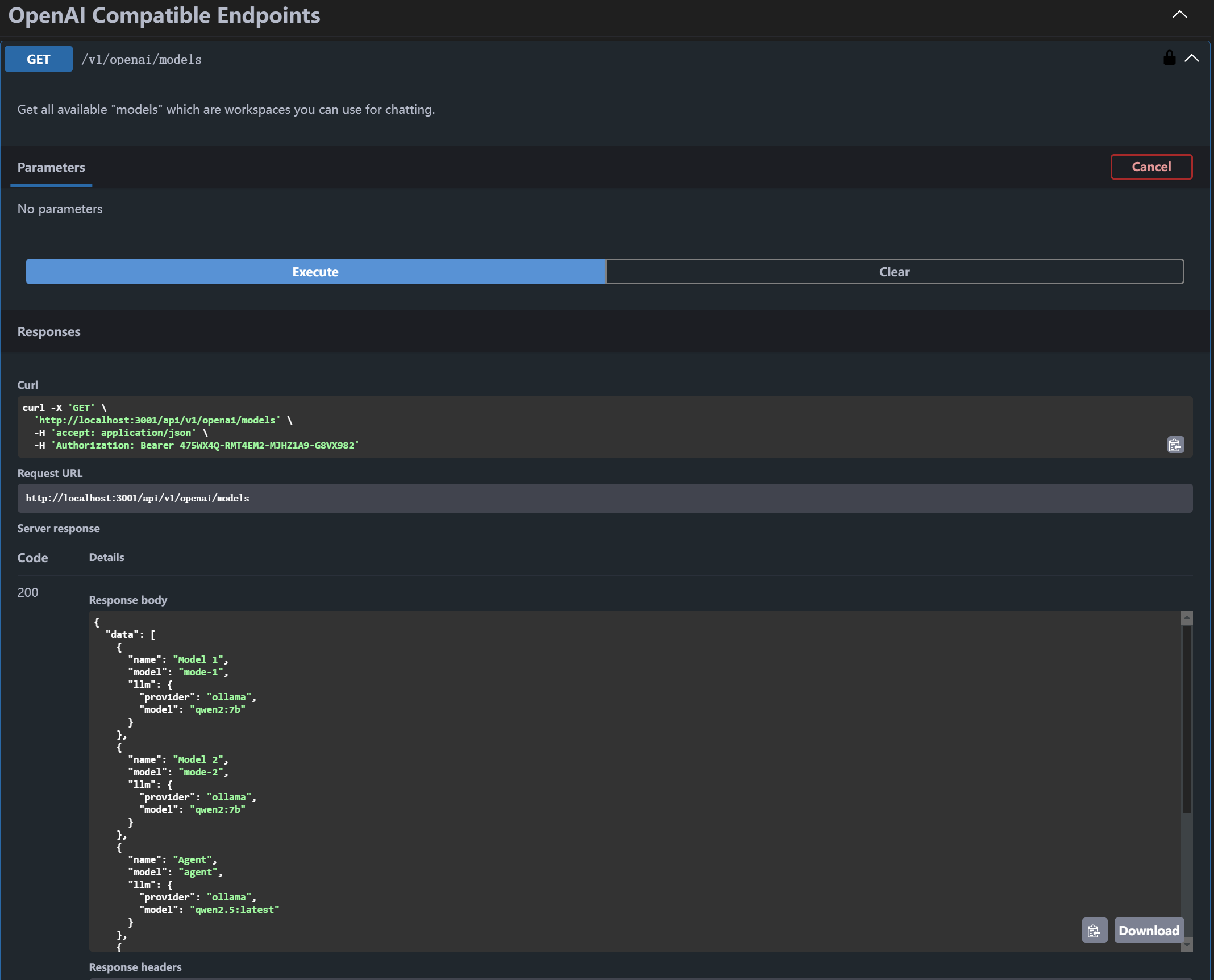
Task: Click the Server response label
Action: [x=59, y=528]
